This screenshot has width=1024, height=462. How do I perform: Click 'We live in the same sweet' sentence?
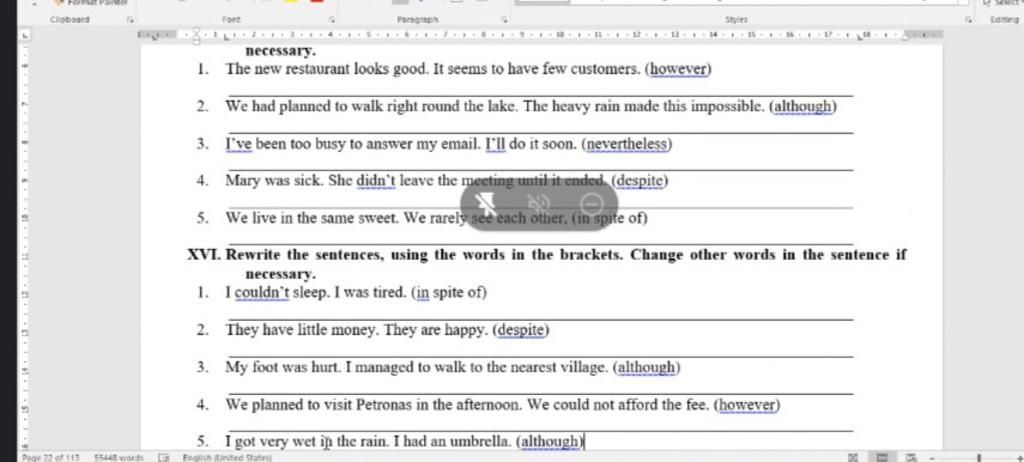pyautogui.click(x=312, y=218)
